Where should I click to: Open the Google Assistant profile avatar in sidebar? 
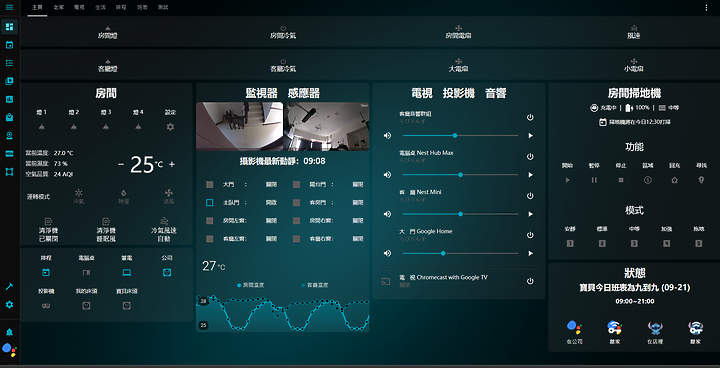[9, 349]
